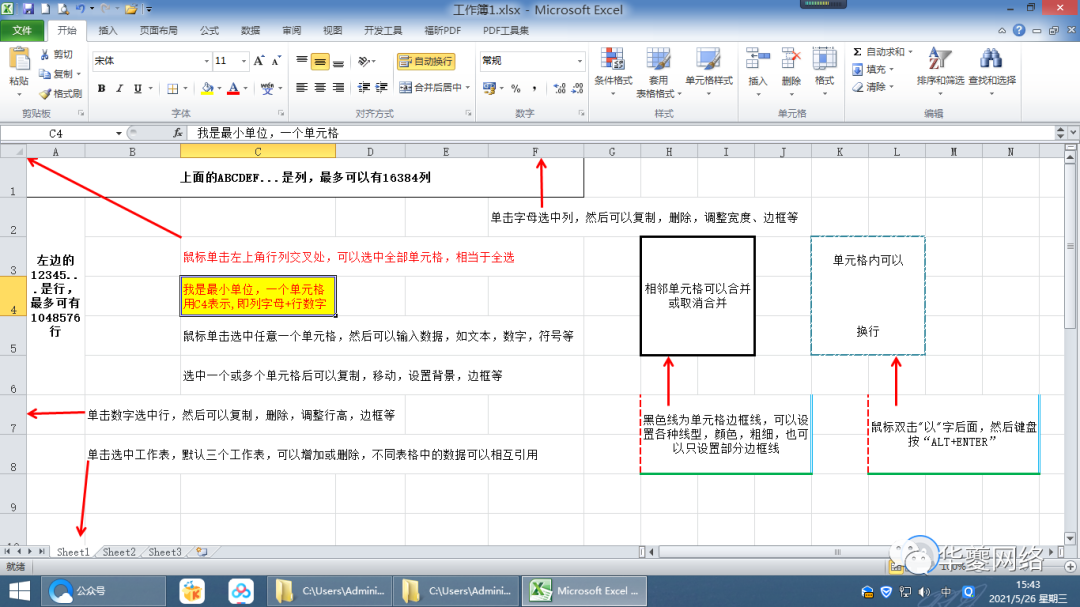Click the insert function fx button
Viewport: 1080px width, 607px height.
click(178, 133)
